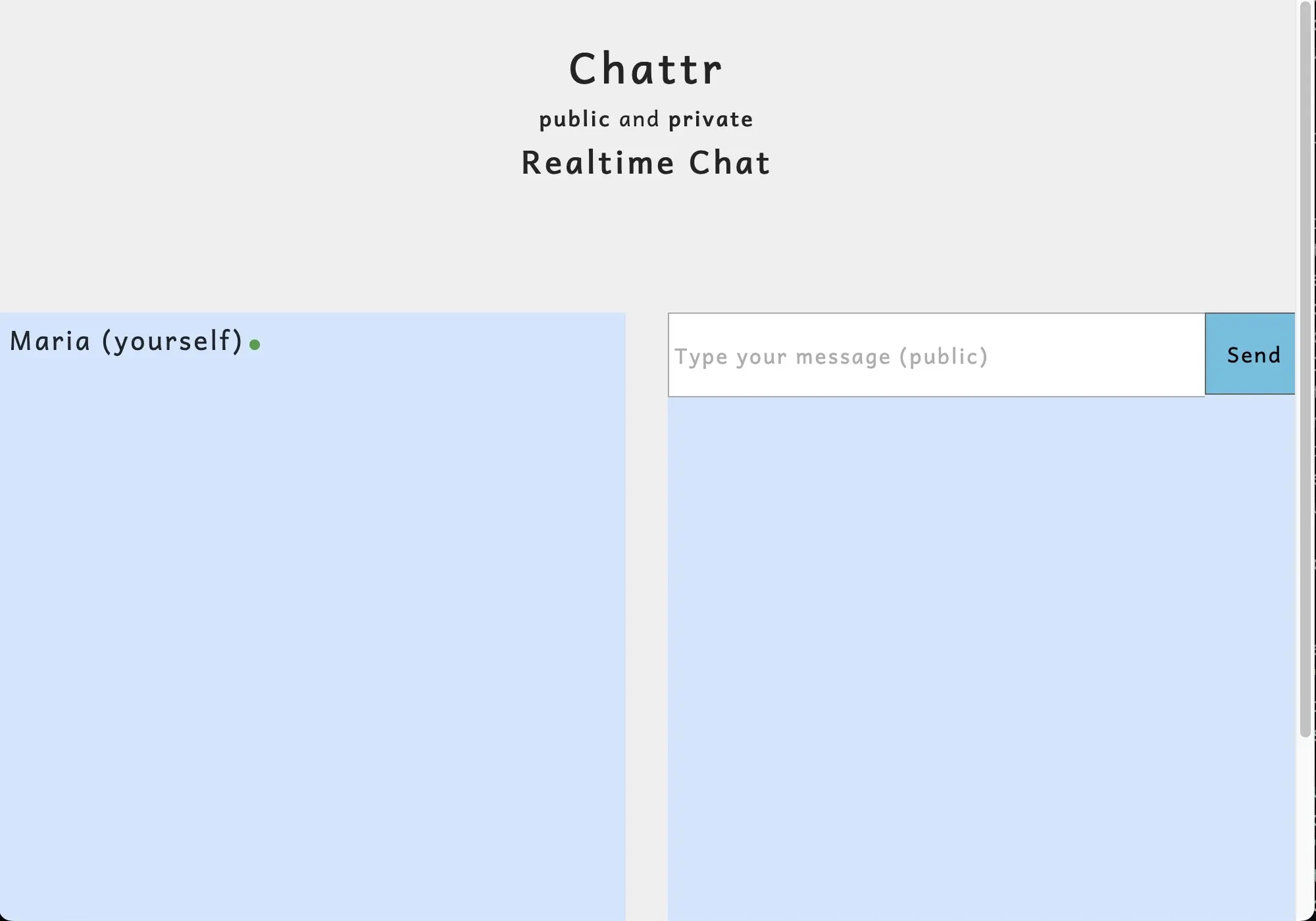Screen dimensions: 1316x921
Task: Click the 'public and private' subtitle
Action: 645,119
